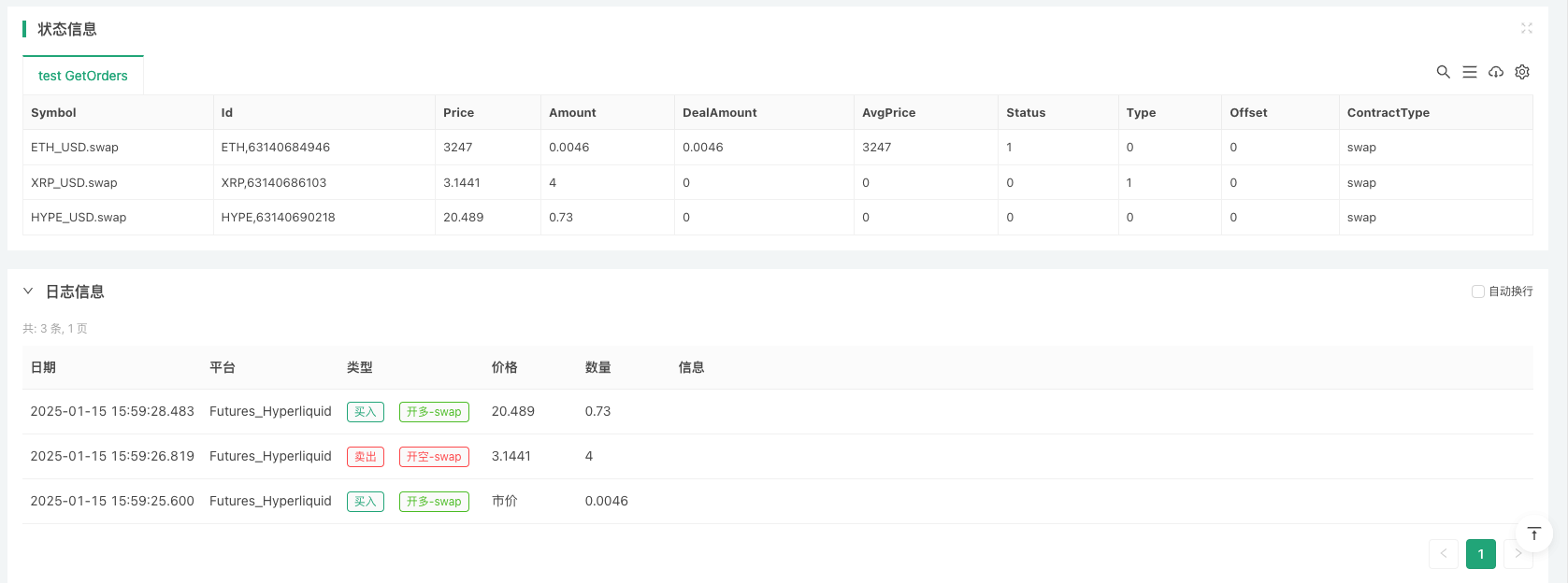Click the 日期 column header in logs
The width and height of the screenshot is (1568, 583).
(43, 368)
